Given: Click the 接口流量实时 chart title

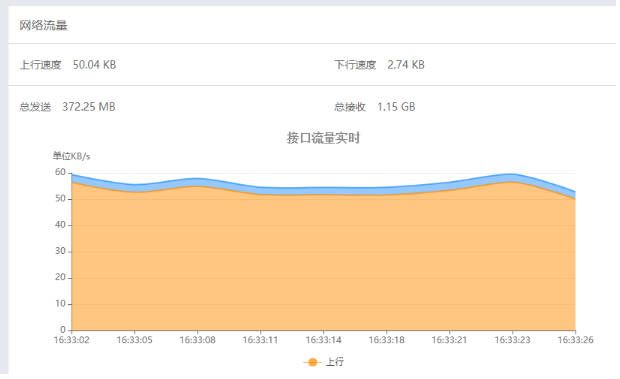Looking at the screenshot, I should (x=323, y=138).
